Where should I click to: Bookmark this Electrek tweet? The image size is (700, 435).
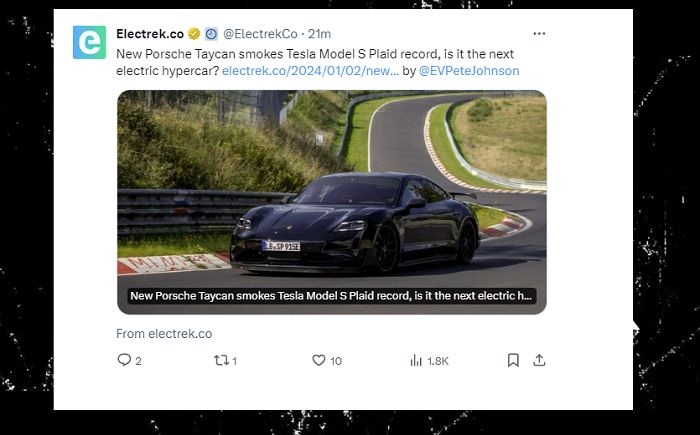[x=513, y=360]
